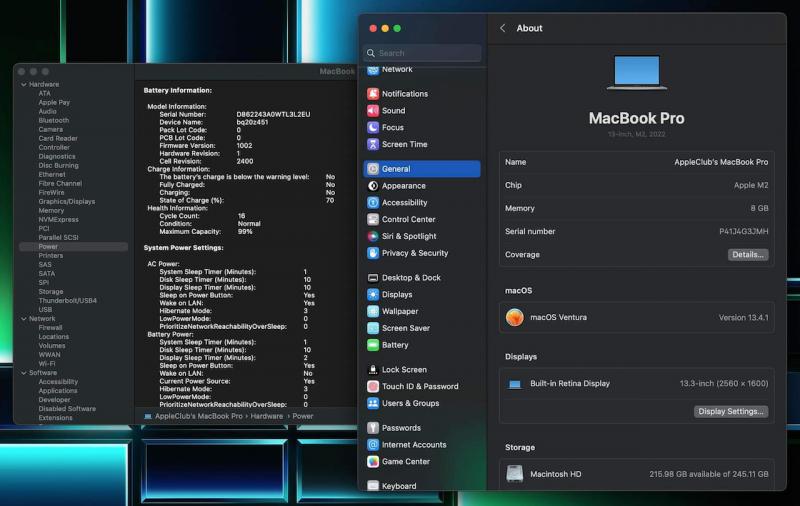Screen dimensions: 800x506
Task: Collapse the Network tree in System Information
Action: click(23, 318)
